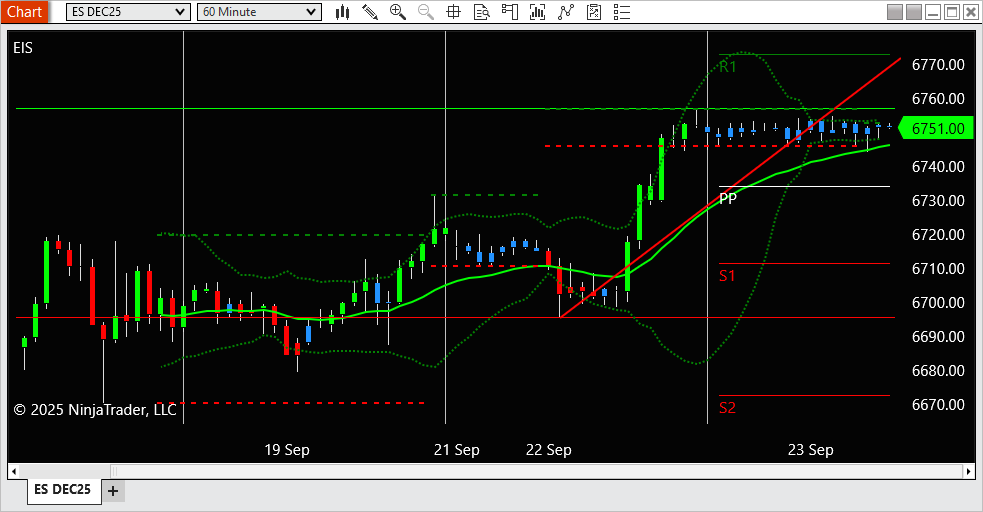Click the S2 pivot label

[x=727, y=408]
